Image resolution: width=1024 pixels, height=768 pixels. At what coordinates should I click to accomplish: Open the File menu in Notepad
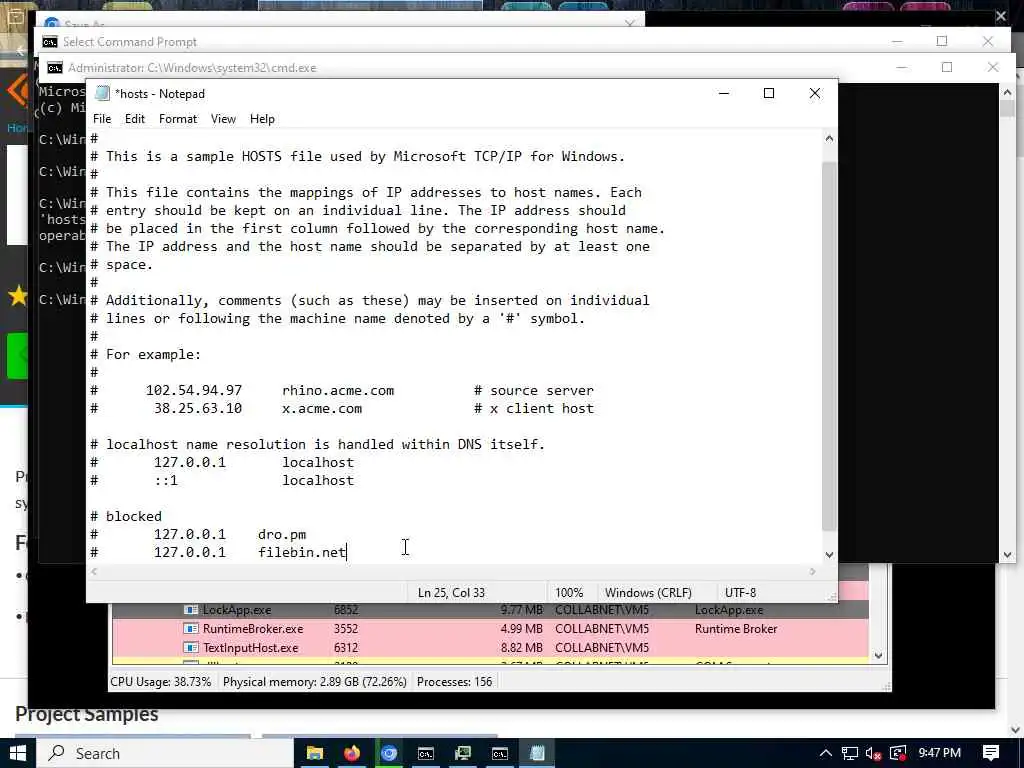click(x=102, y=119)
